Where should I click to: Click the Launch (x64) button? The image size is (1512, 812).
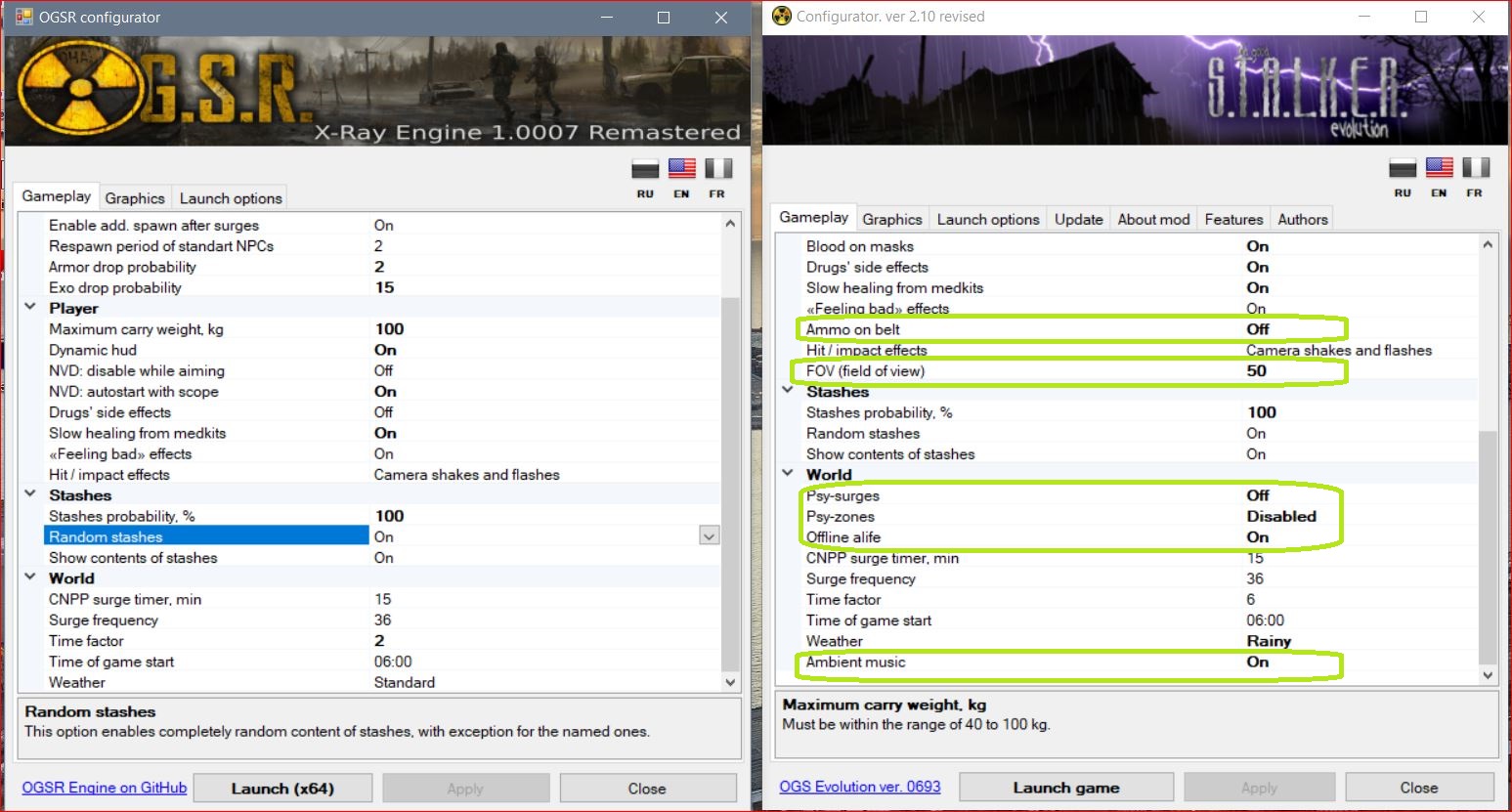click(x=282, y=789)
